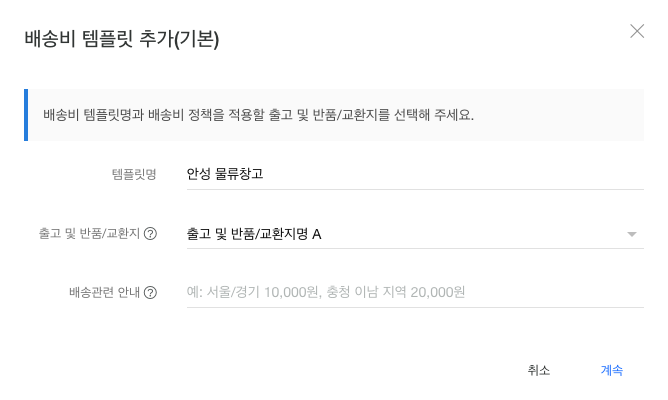Focus the 템플릿명 input field
This screenshot has width=668, height=400.
point(414,174)
